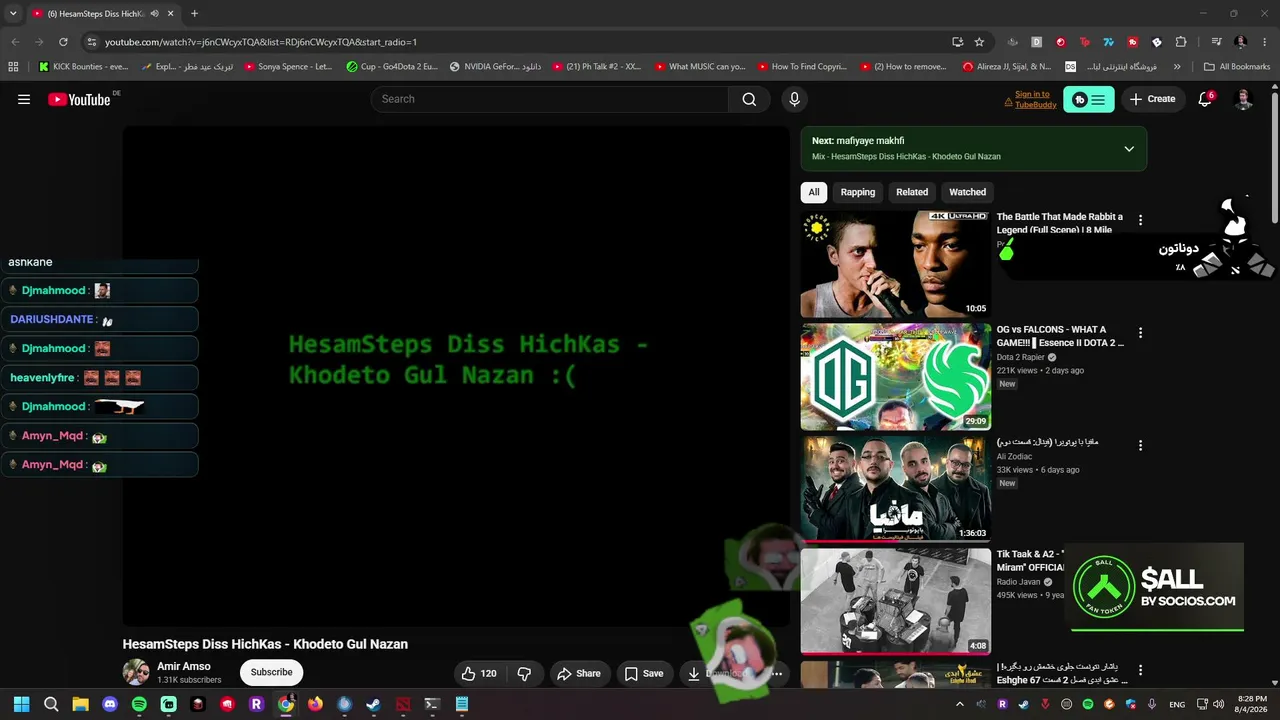Expand the Next: mafiyaye makhfi playlist panel
Screen dimensions: 1280x720
tap(1129, 149)
